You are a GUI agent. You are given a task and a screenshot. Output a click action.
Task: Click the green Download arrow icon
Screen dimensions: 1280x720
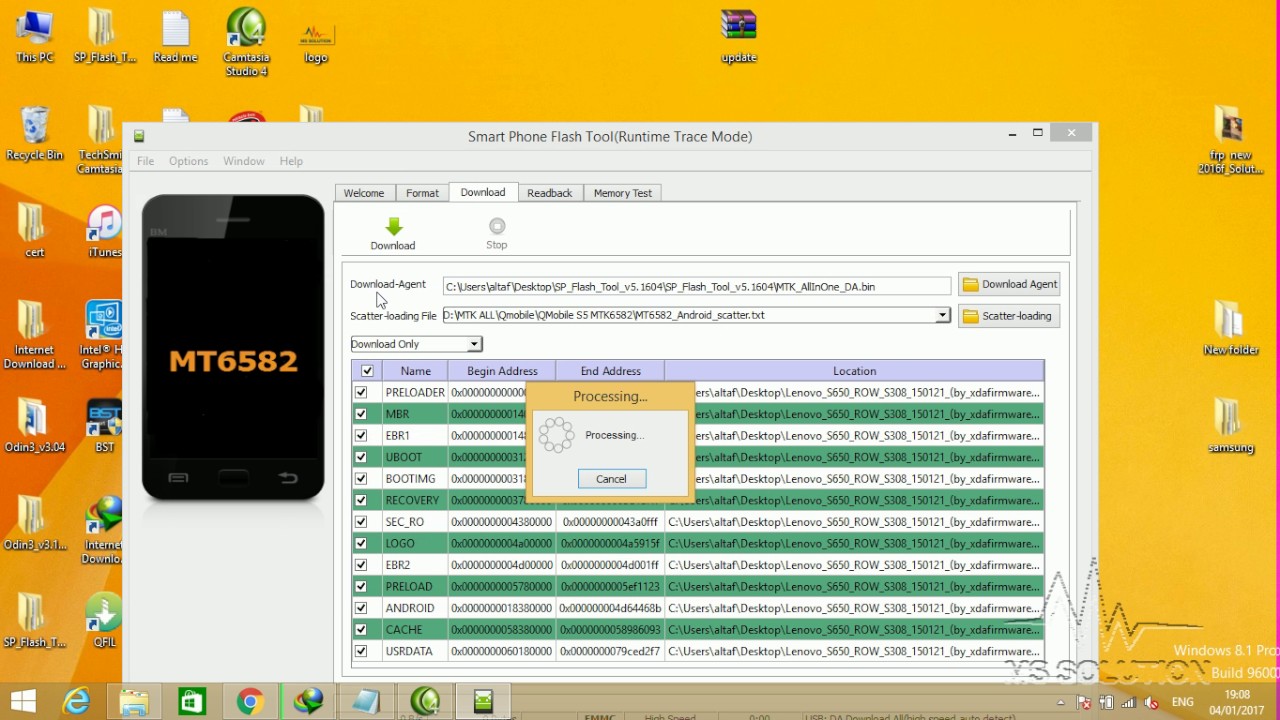(x=393, y=227)
